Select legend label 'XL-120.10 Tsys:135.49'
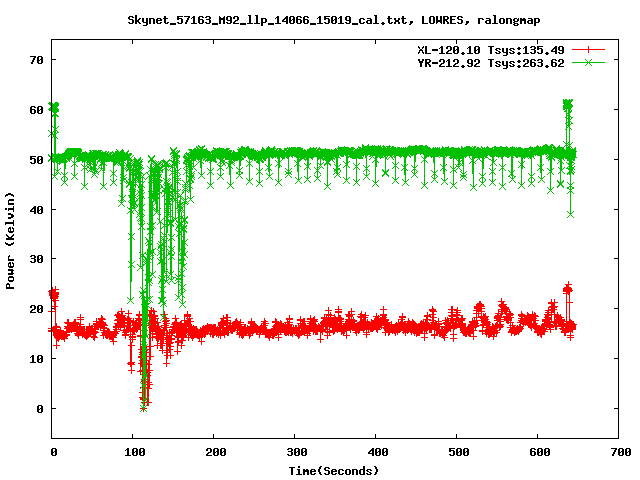 tap(491, 50)
